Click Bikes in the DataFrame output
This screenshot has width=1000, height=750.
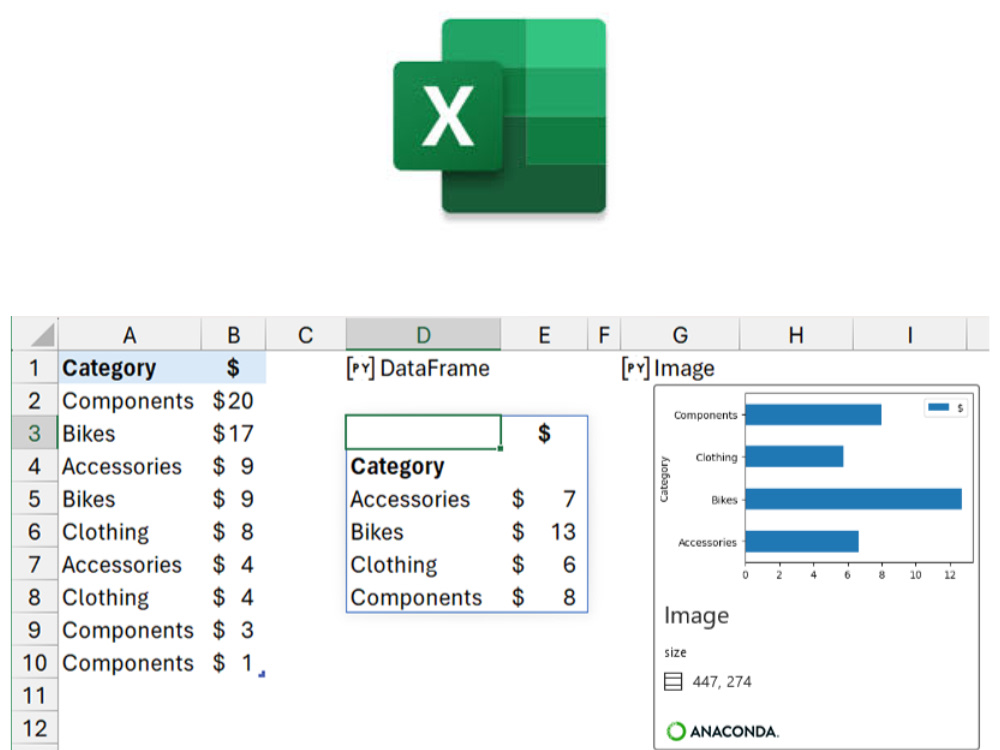[423, 532]
